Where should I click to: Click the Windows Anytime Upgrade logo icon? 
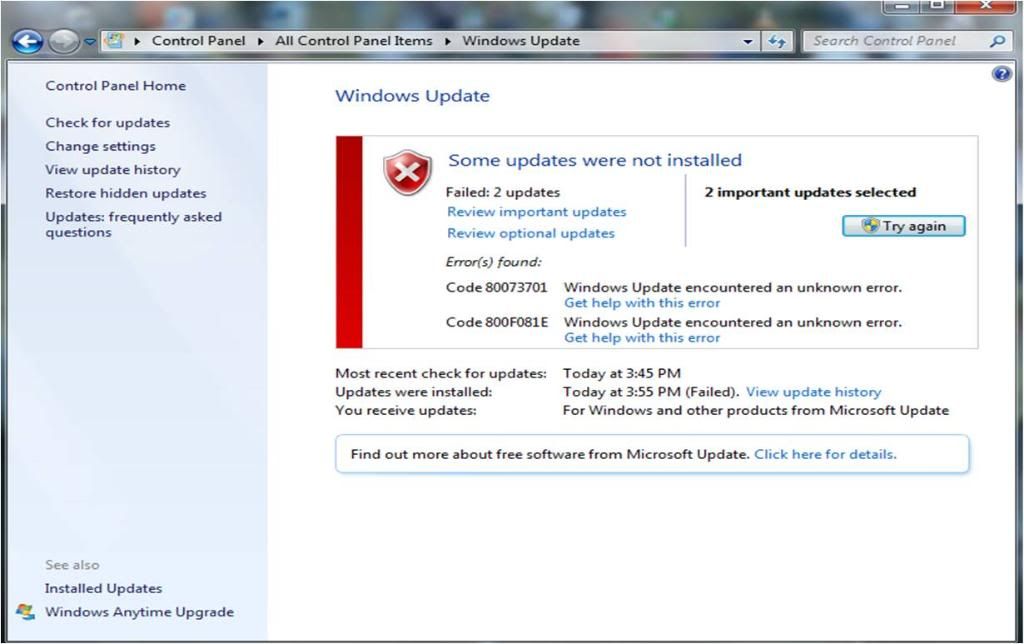tap(26, 612)
